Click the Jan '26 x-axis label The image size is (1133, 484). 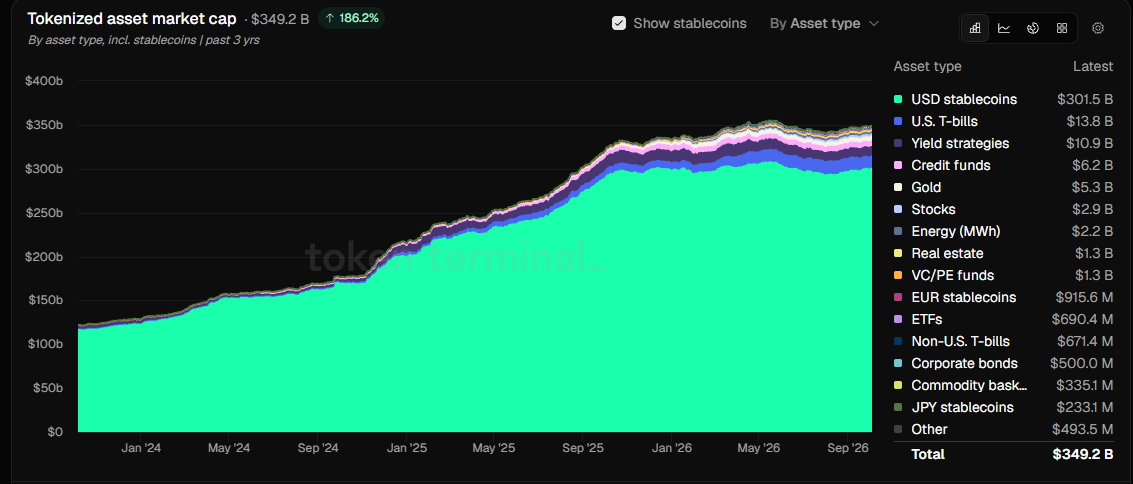tap(671, 448)
